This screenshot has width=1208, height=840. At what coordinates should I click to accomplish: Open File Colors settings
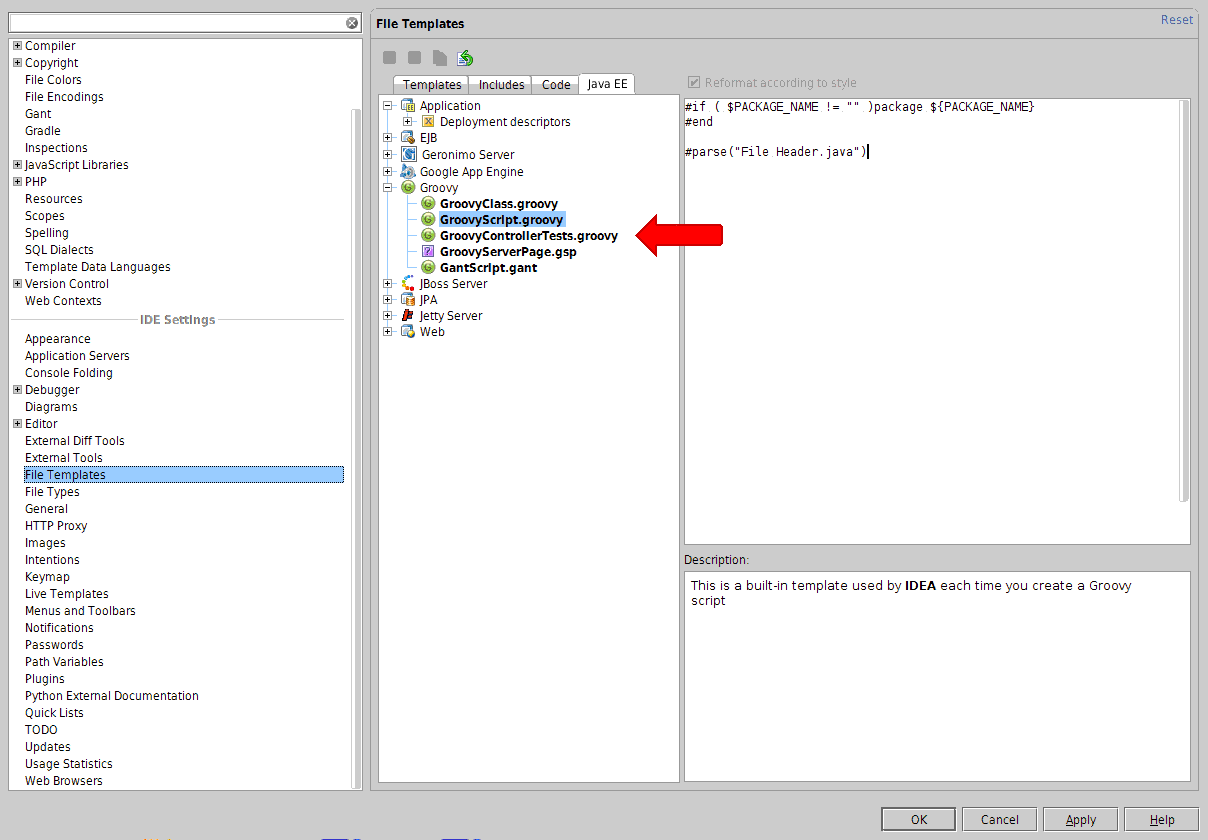[x=53, y=80]
